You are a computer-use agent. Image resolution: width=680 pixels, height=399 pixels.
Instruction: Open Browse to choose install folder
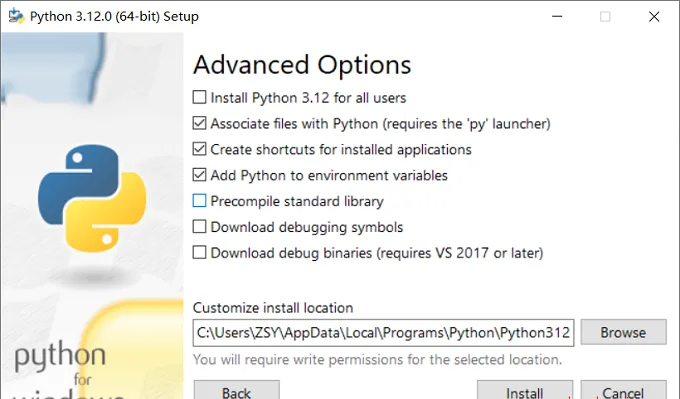coord(623,332)
